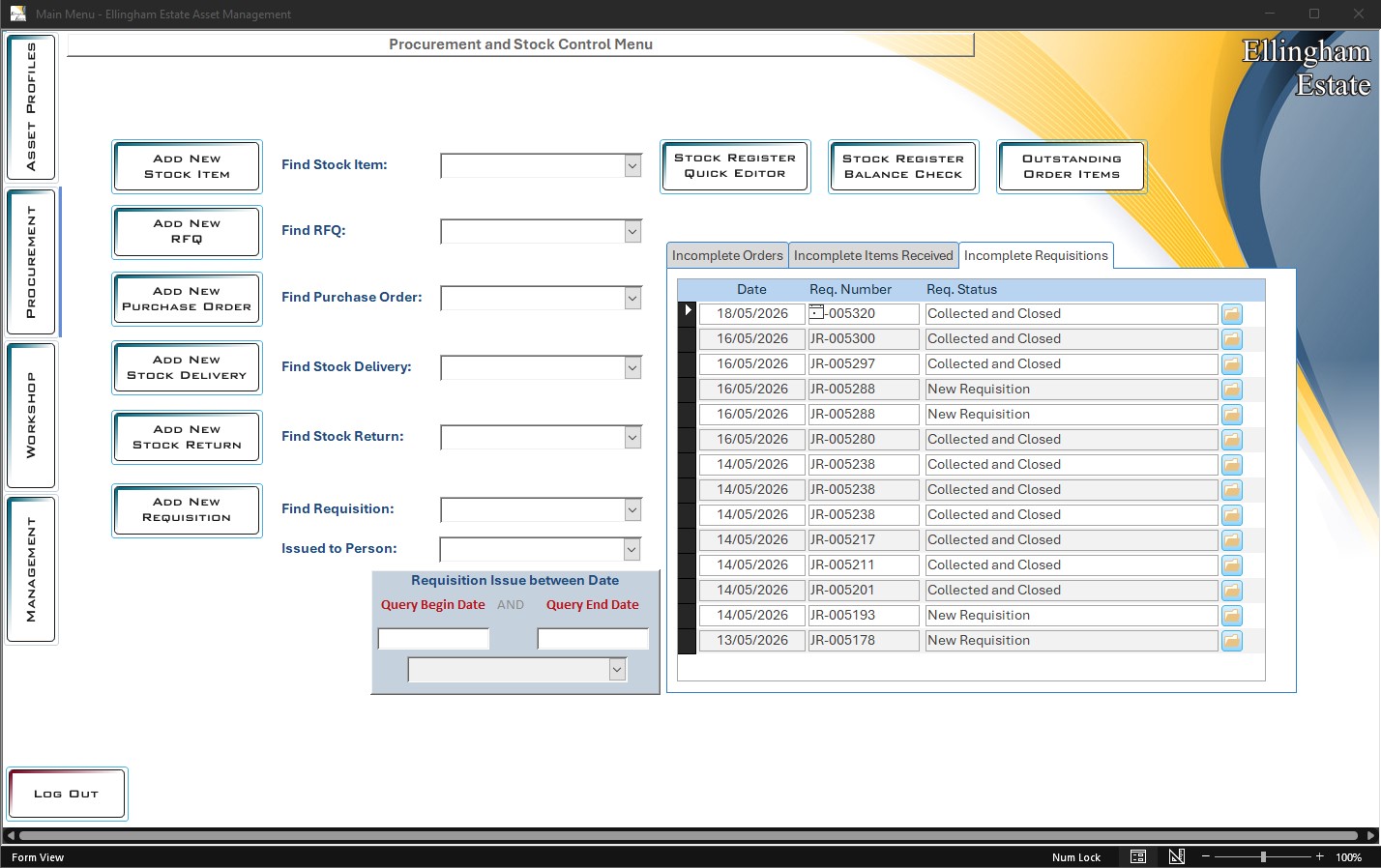Viewport: 1381px width, 868px height.
Task: Click the zoom out minus icon
Action: [x=1206, y=857]
